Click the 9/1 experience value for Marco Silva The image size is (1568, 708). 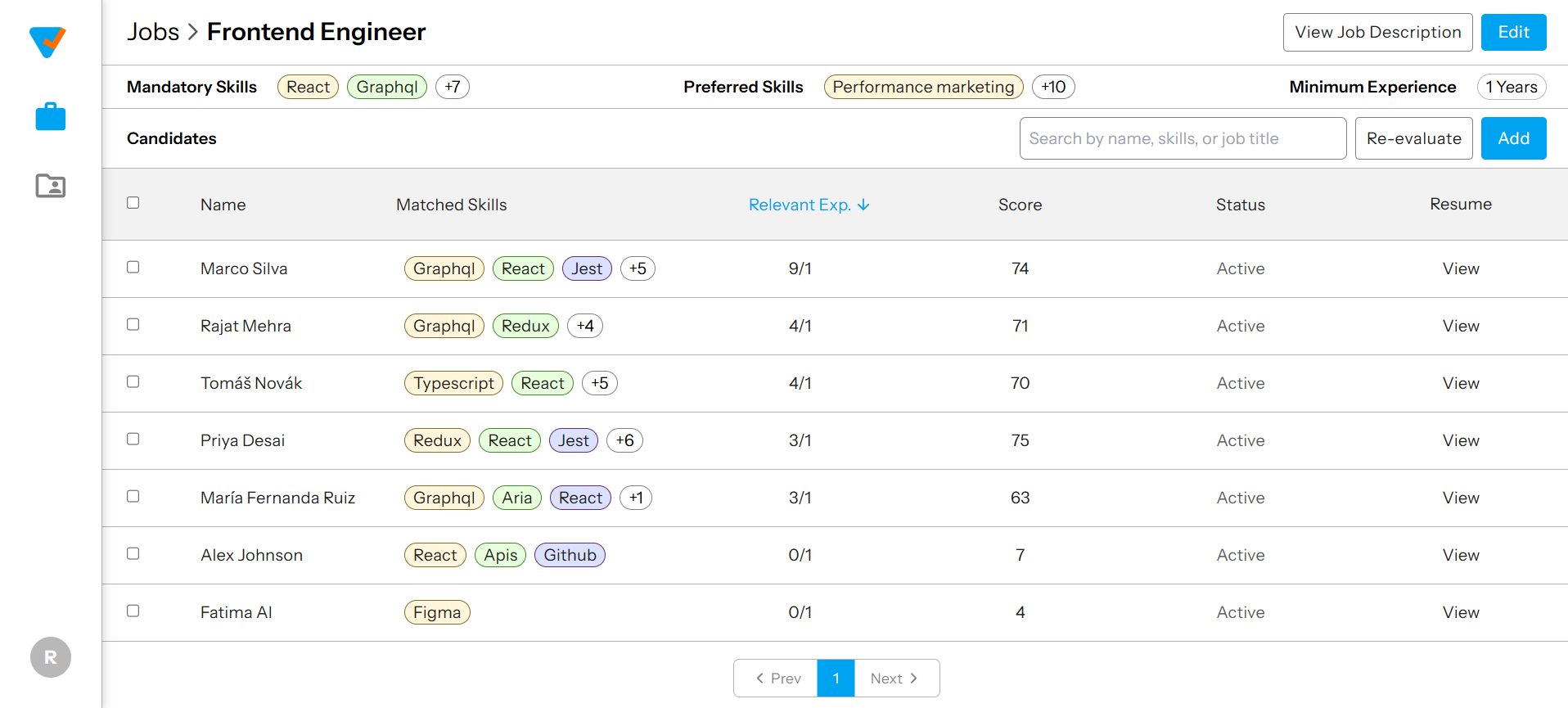(800, 268)
